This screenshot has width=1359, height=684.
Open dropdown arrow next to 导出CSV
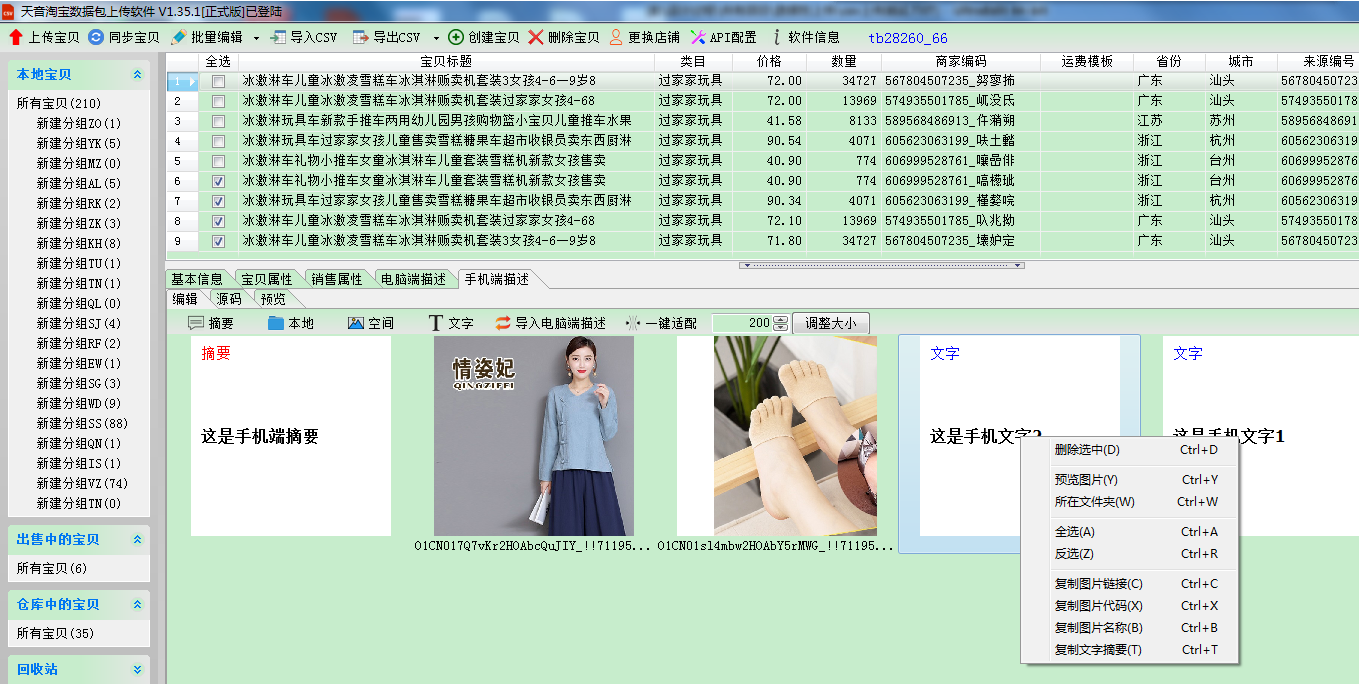click(435, 38)
